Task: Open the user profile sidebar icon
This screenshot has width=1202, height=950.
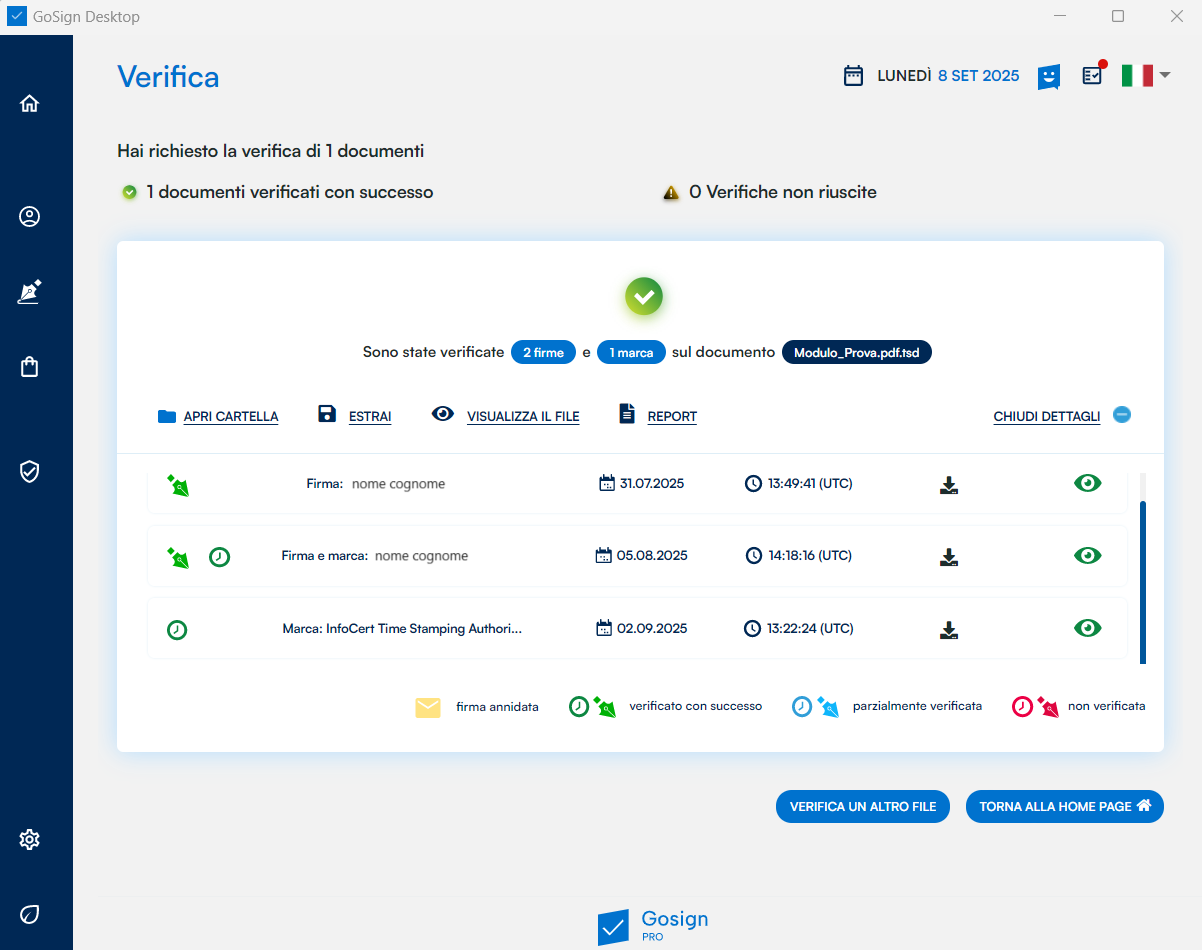Action: click(30, 217)
